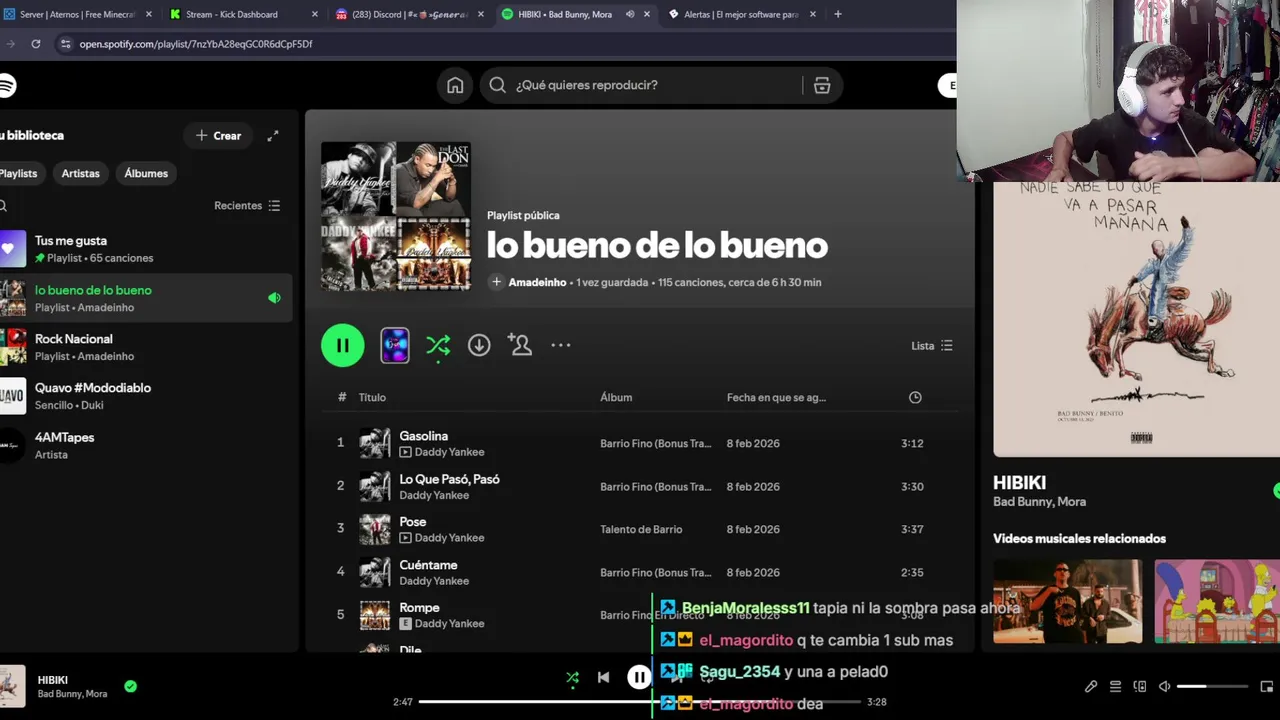
Task: Toggle shuffle in bottom player bar
Action: point(572,678)
